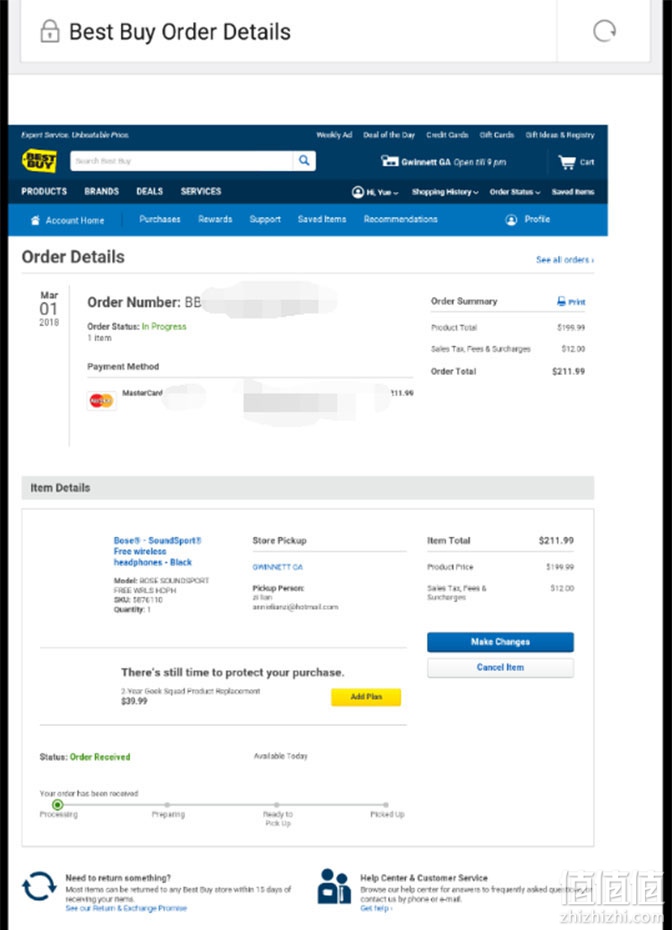Viewport: 672px width, 930px height.
Task: Click the Cancel Item button
Action: [x=500, y=667]
